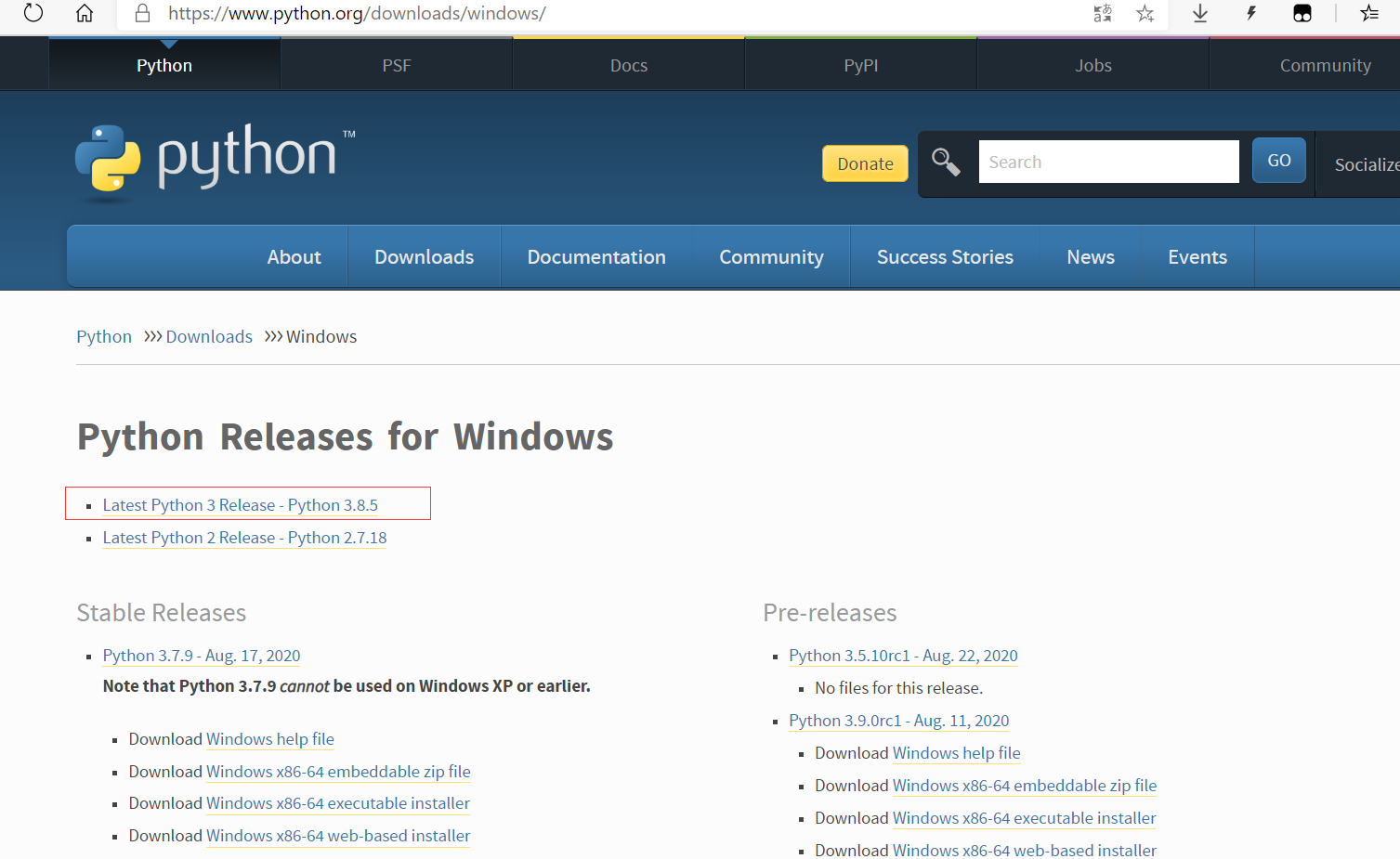Open Python 3.5.10rc1 - Aug. 22, 2020 link
1400x859 pixels.
903,656
